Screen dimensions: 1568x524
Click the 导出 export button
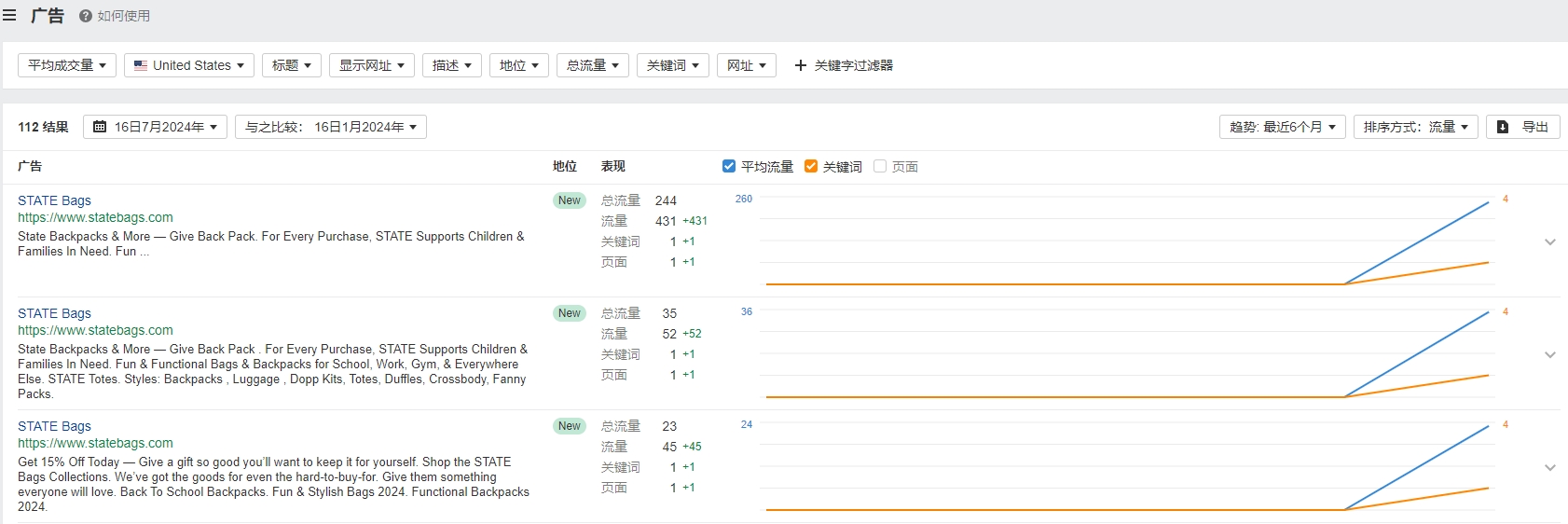[x=1523, y=127]
